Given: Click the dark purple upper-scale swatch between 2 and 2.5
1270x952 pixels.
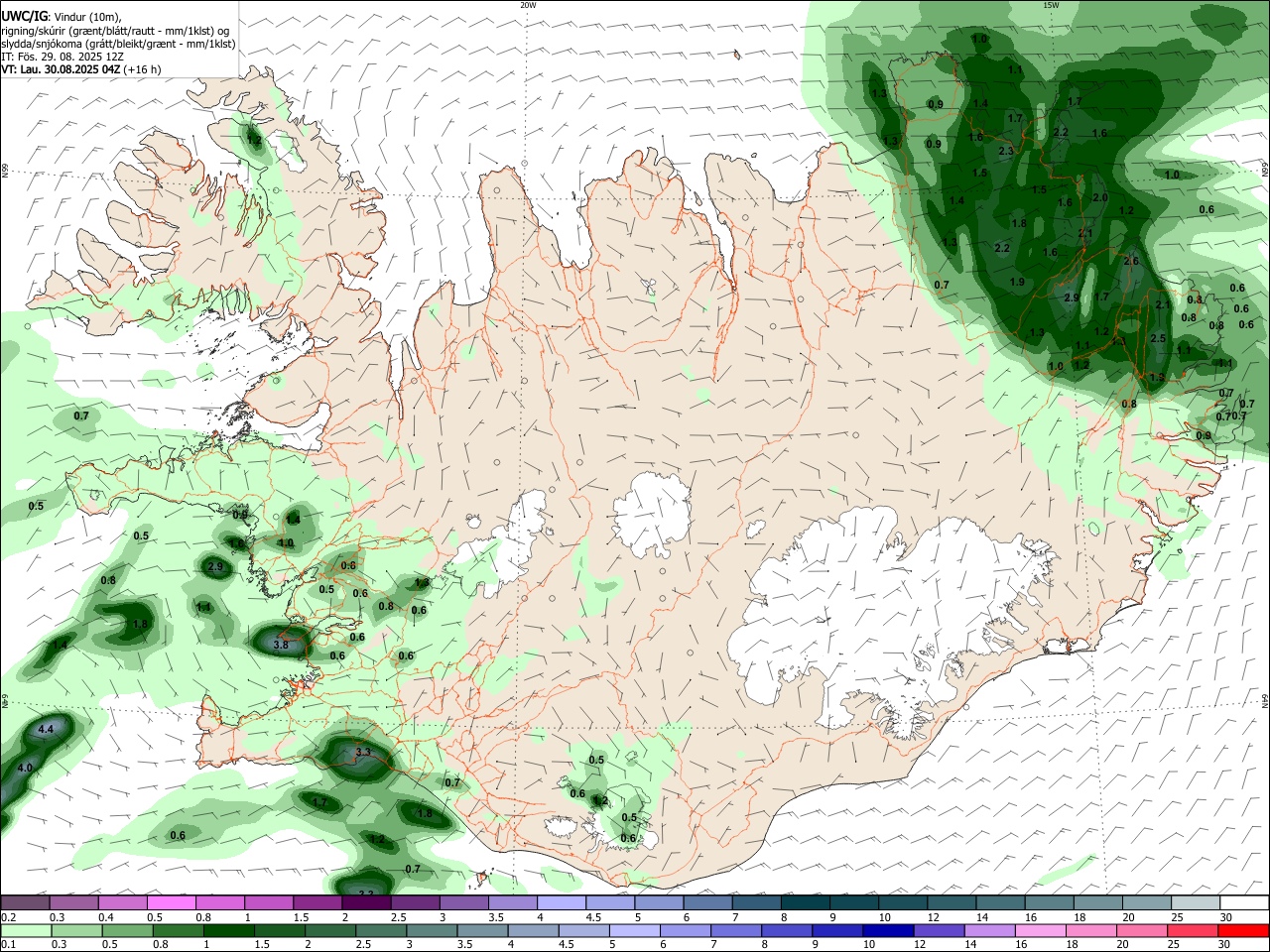Looking at the screenshot, I should (x=365, y=903).
